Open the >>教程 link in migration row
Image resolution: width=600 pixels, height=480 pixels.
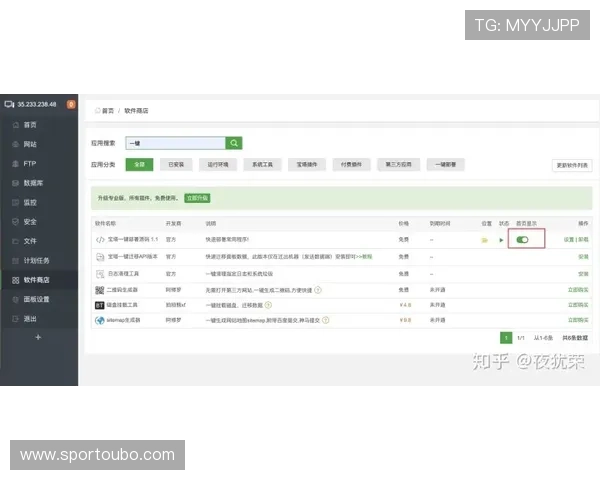click(x=365, y=257)
